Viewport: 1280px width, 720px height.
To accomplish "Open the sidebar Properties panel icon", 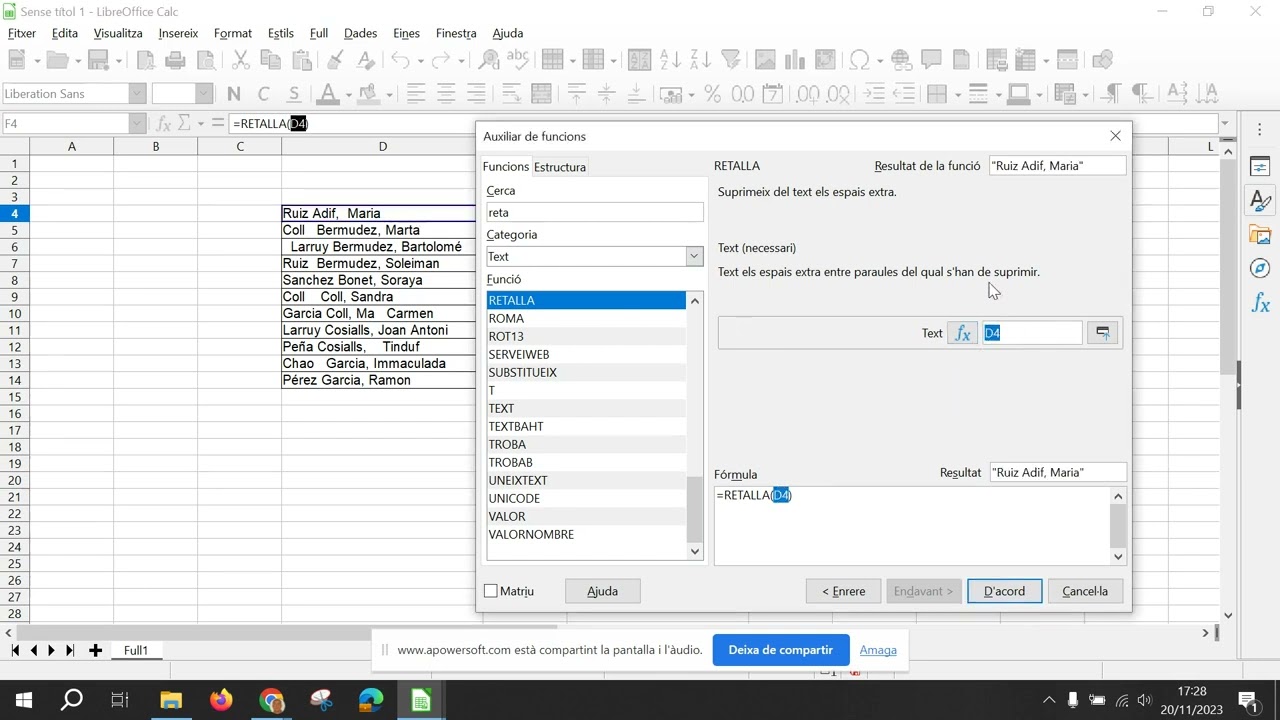I will 1261,167.
